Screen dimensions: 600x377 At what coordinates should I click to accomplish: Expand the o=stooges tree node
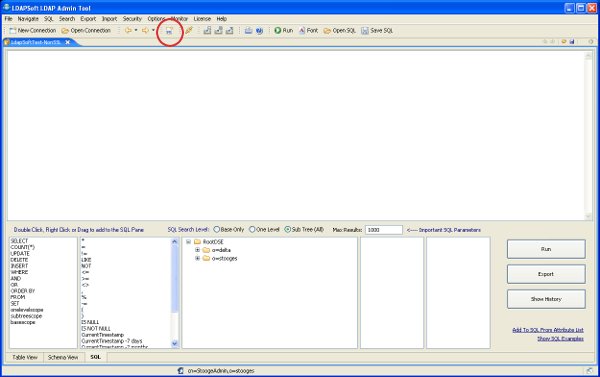(197, 258)
